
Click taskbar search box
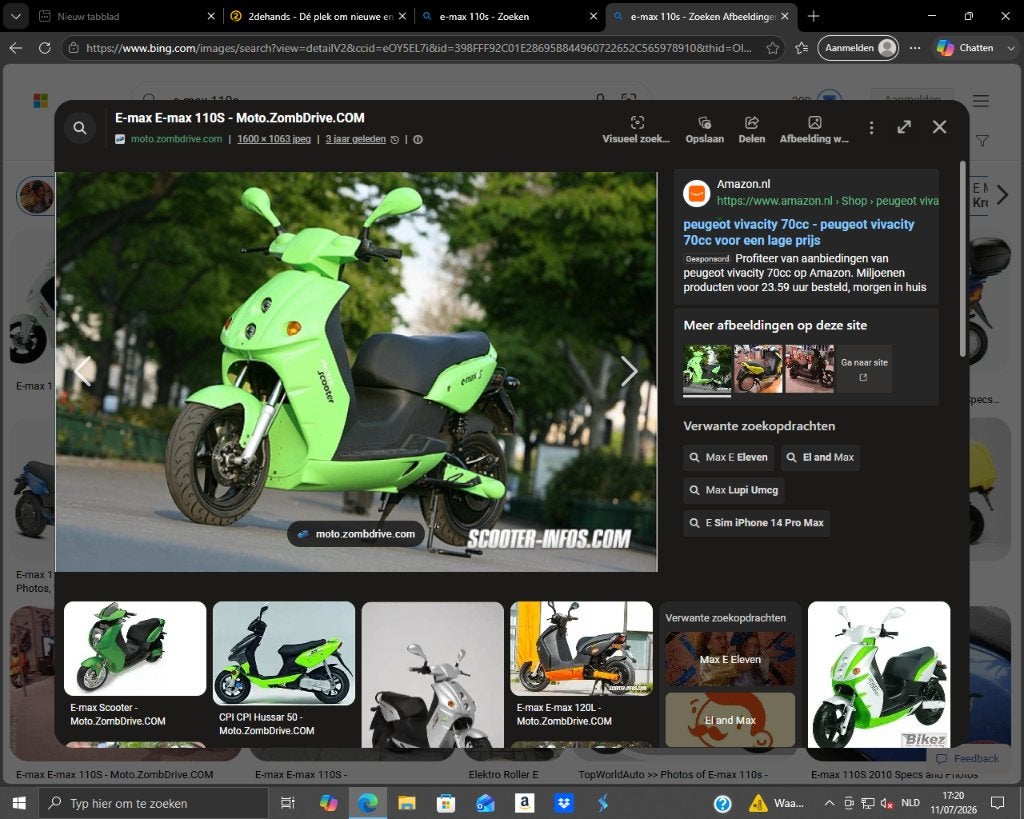(153, 803)
